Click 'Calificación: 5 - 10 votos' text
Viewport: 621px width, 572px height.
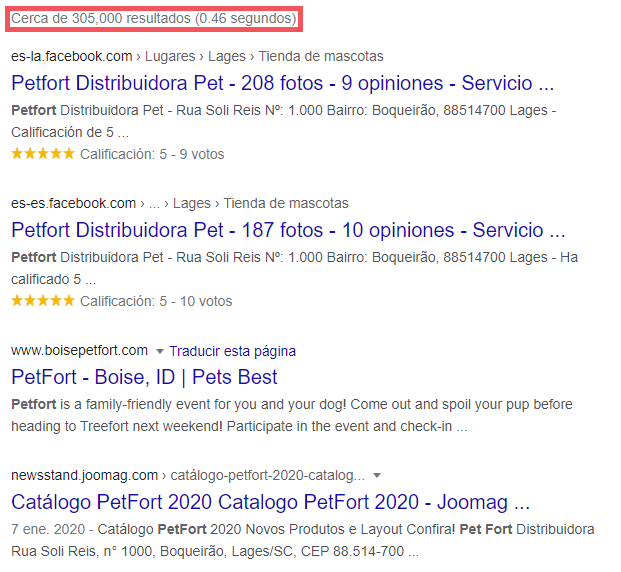click(156, 301)
